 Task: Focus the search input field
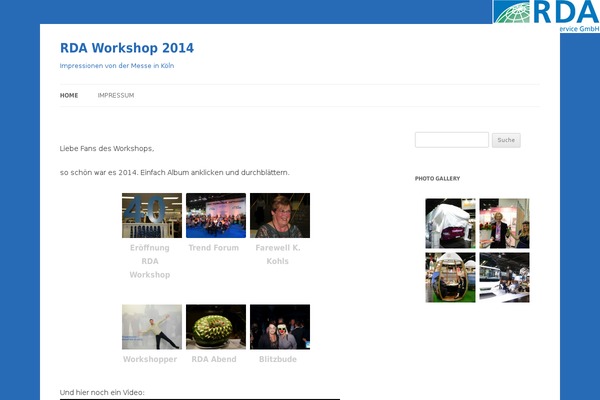pos(452,140)
